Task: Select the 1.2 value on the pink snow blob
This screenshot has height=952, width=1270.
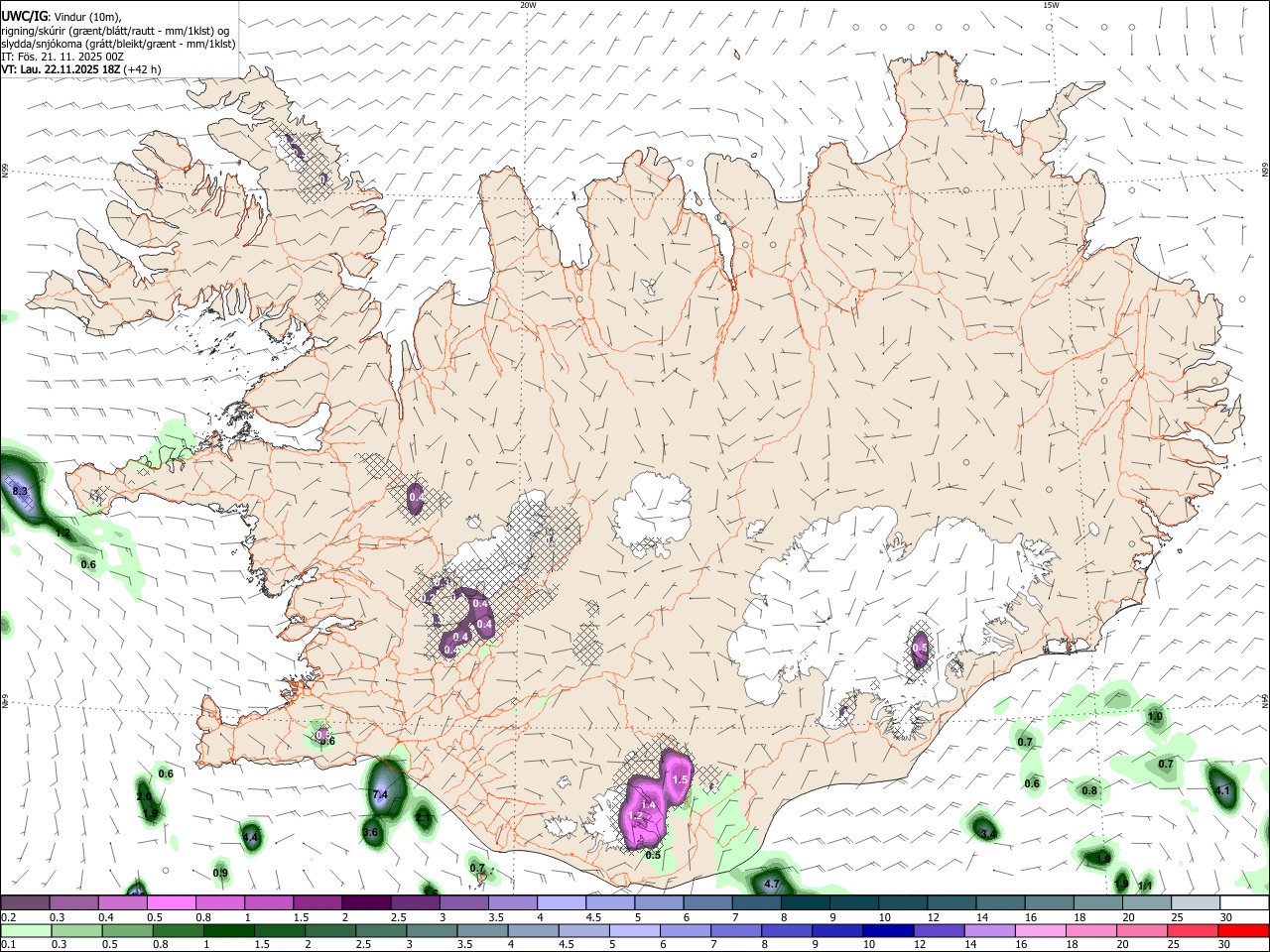Action: coord(636,816)
